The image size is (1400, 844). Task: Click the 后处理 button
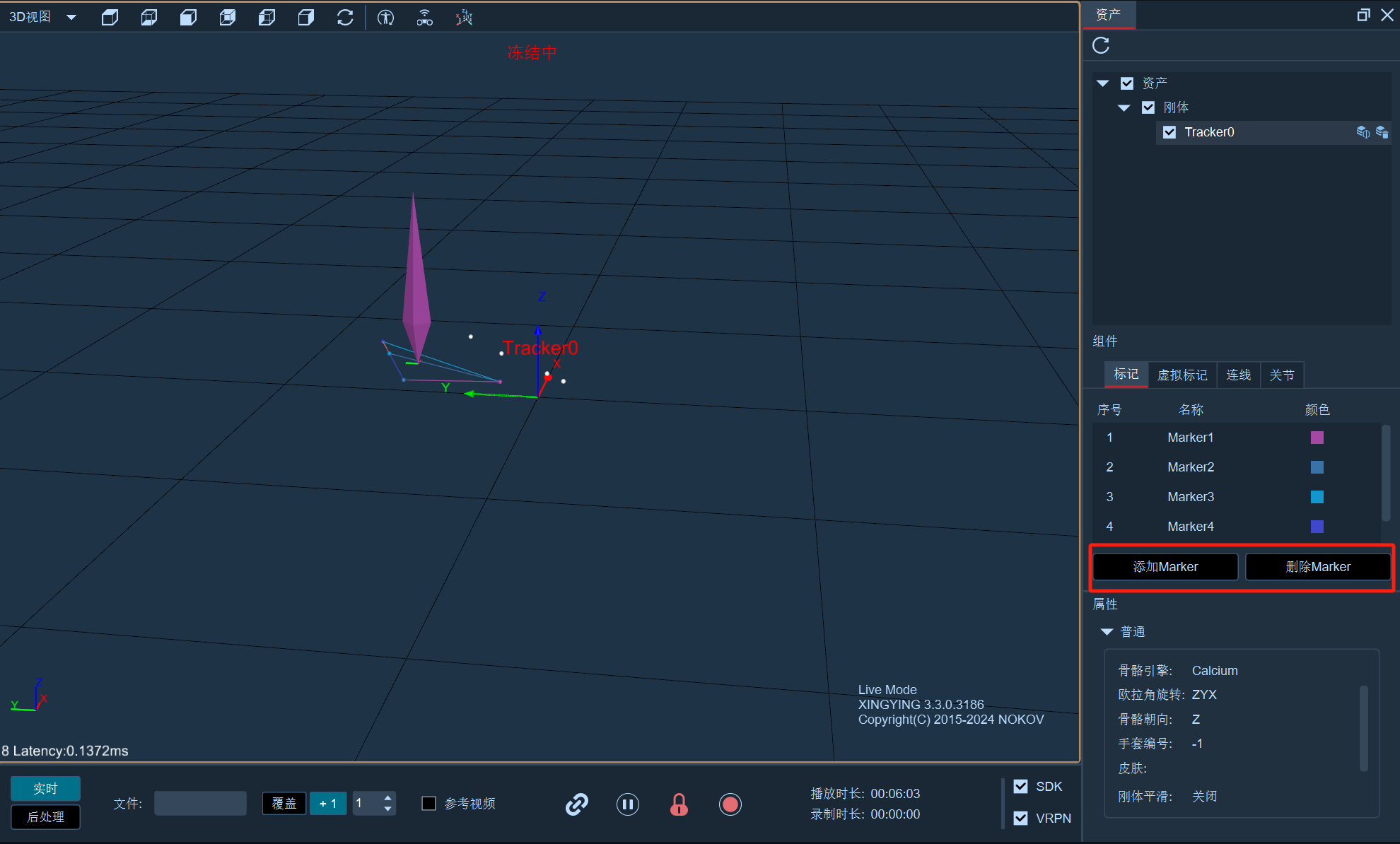(x=45, y=816)
